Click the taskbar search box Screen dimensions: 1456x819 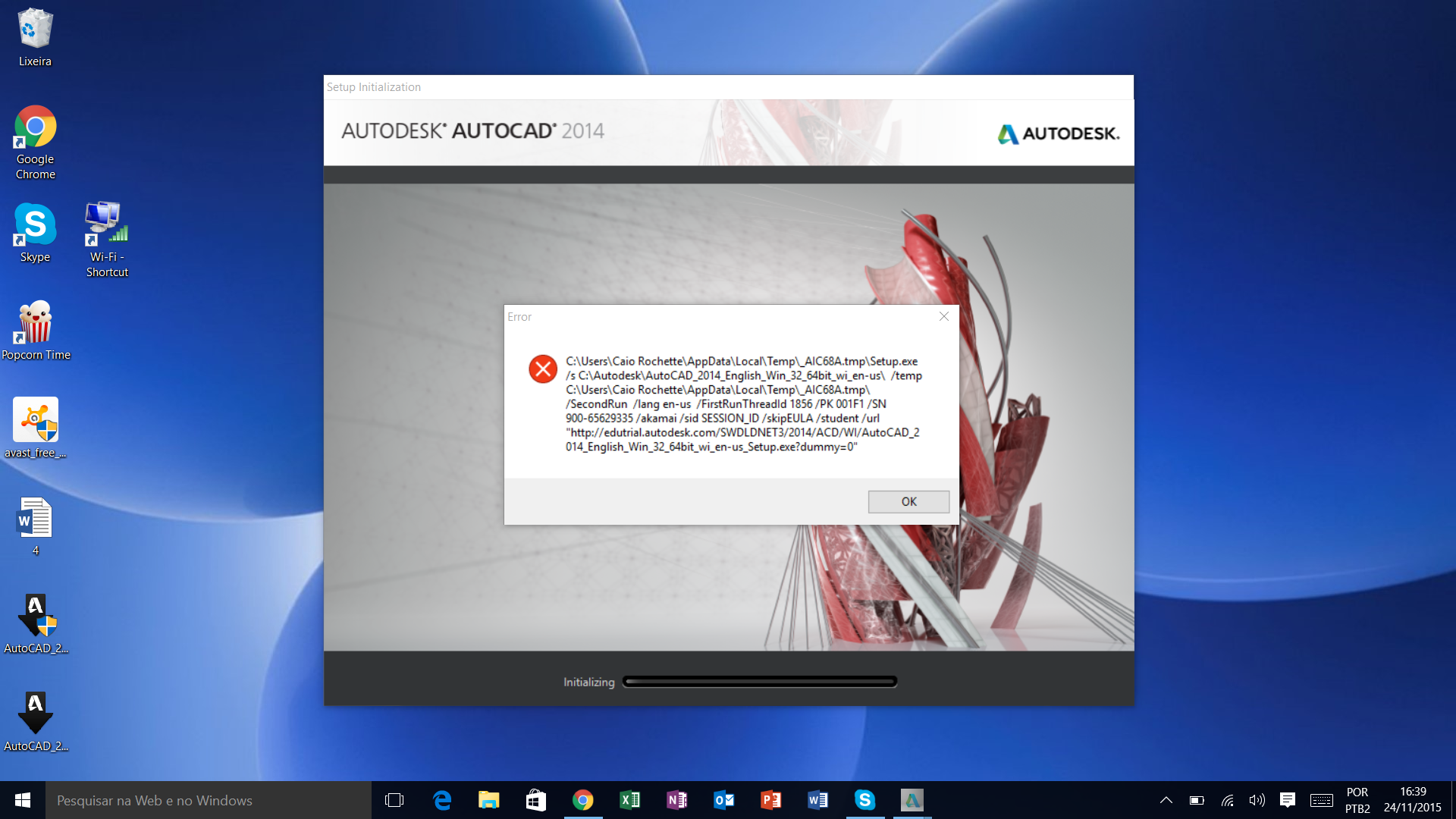(x=209, y=800)
